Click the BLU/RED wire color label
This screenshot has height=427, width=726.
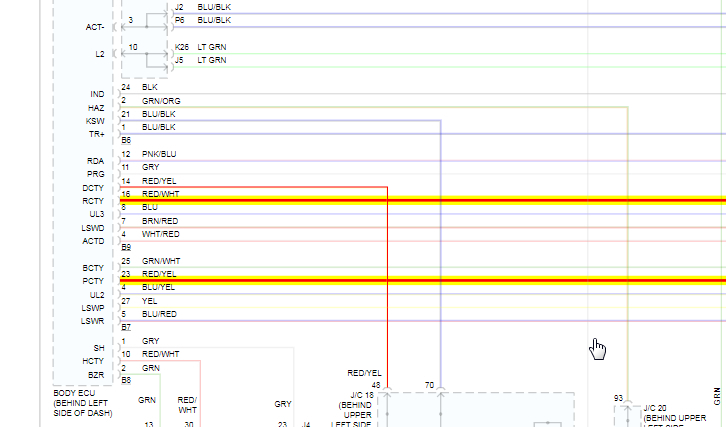click(x=159, y=314)
